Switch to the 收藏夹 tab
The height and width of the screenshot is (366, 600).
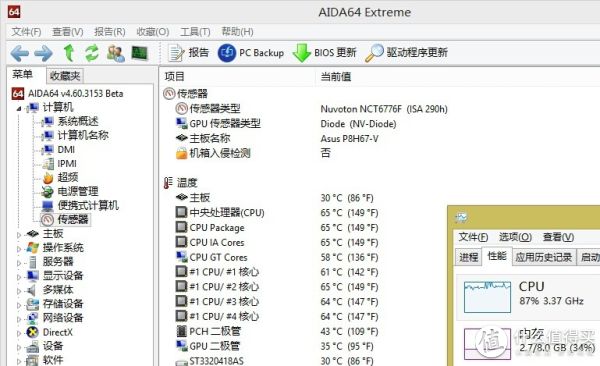pos(65,76)
